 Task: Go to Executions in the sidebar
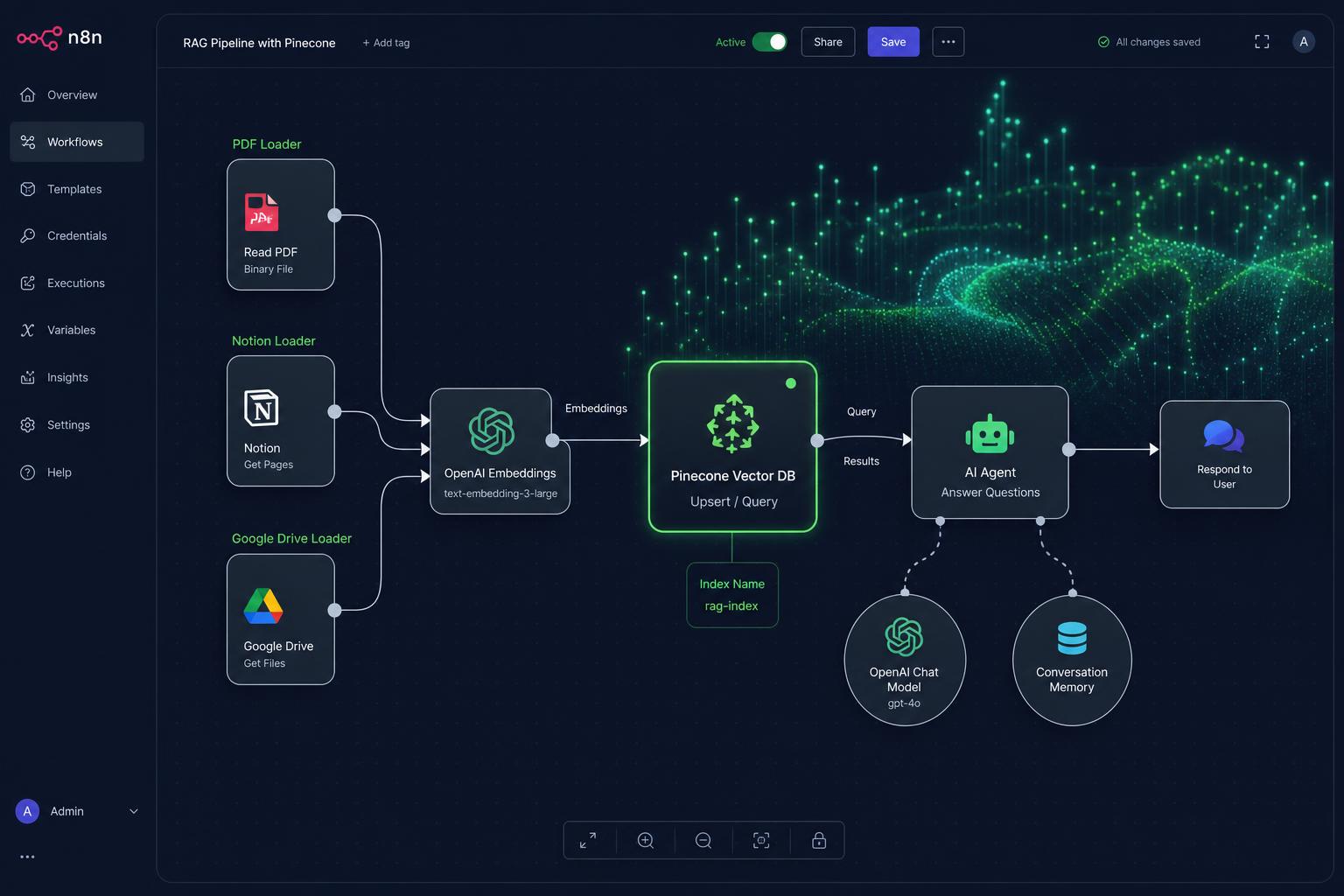77,283
